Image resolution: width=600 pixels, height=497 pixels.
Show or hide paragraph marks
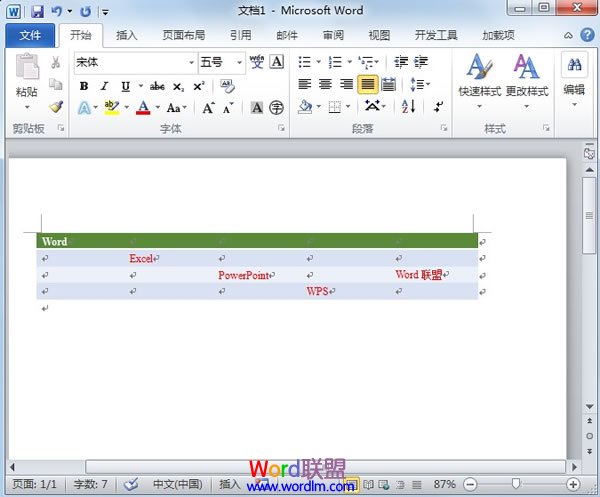439,106
